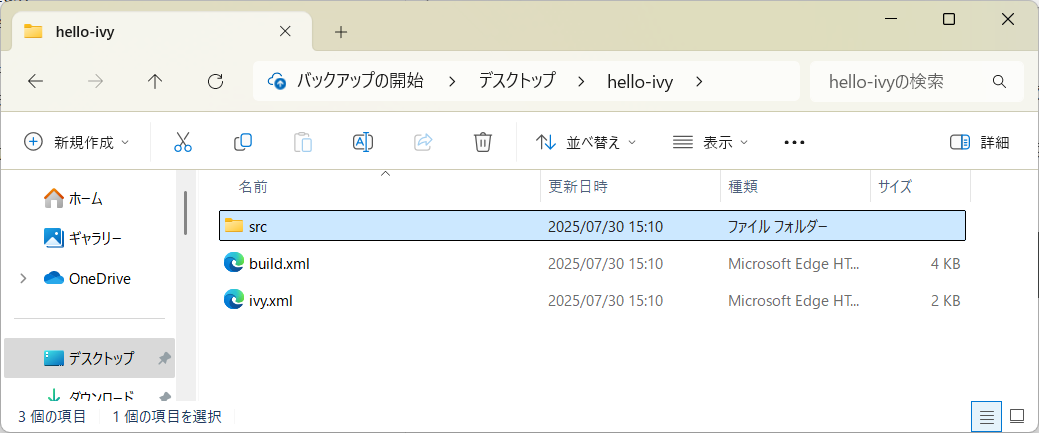Click 1 個の項目を選択 in status bar

point(167,416)
